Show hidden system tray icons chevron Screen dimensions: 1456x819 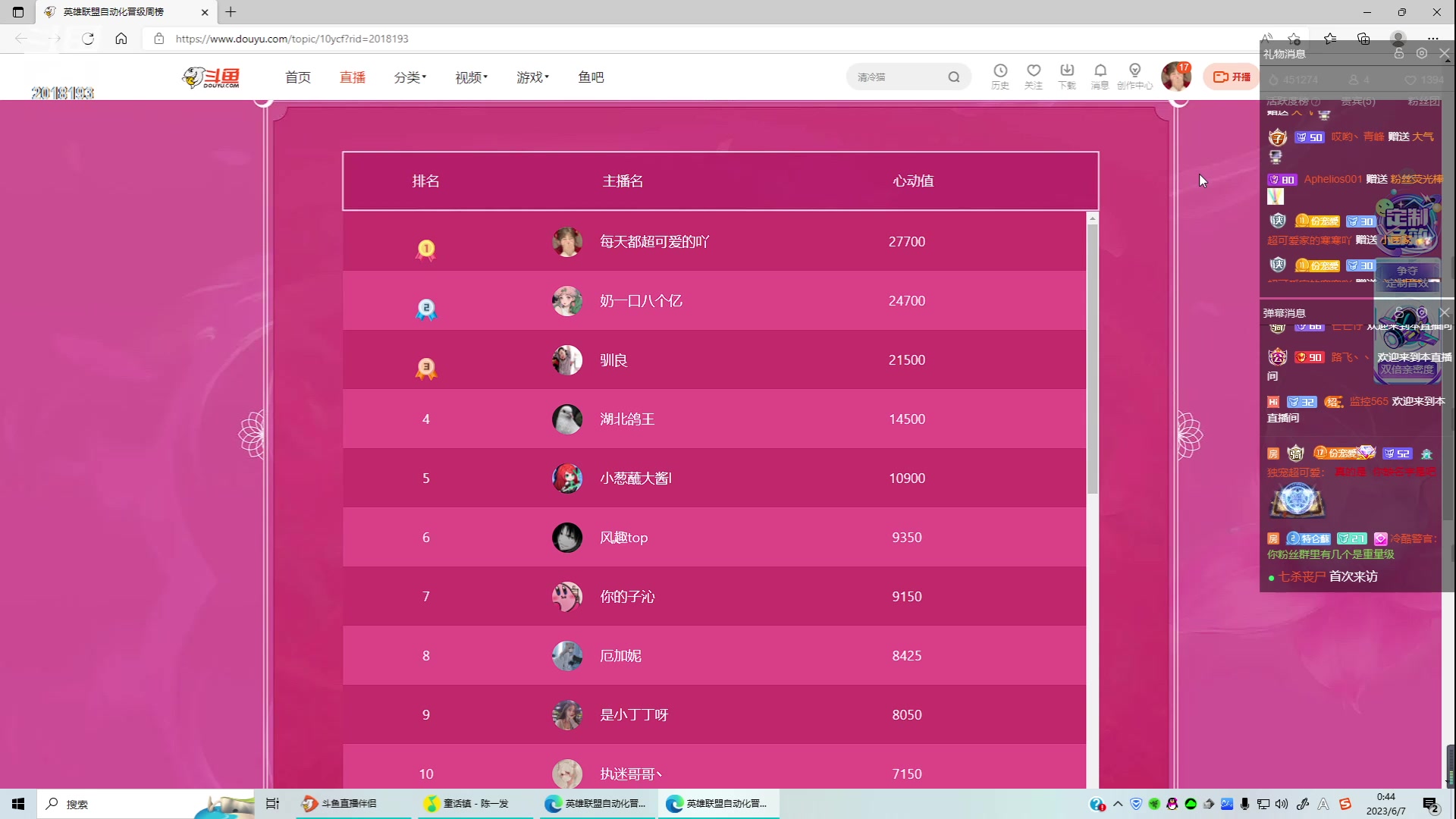point(1118,804)
